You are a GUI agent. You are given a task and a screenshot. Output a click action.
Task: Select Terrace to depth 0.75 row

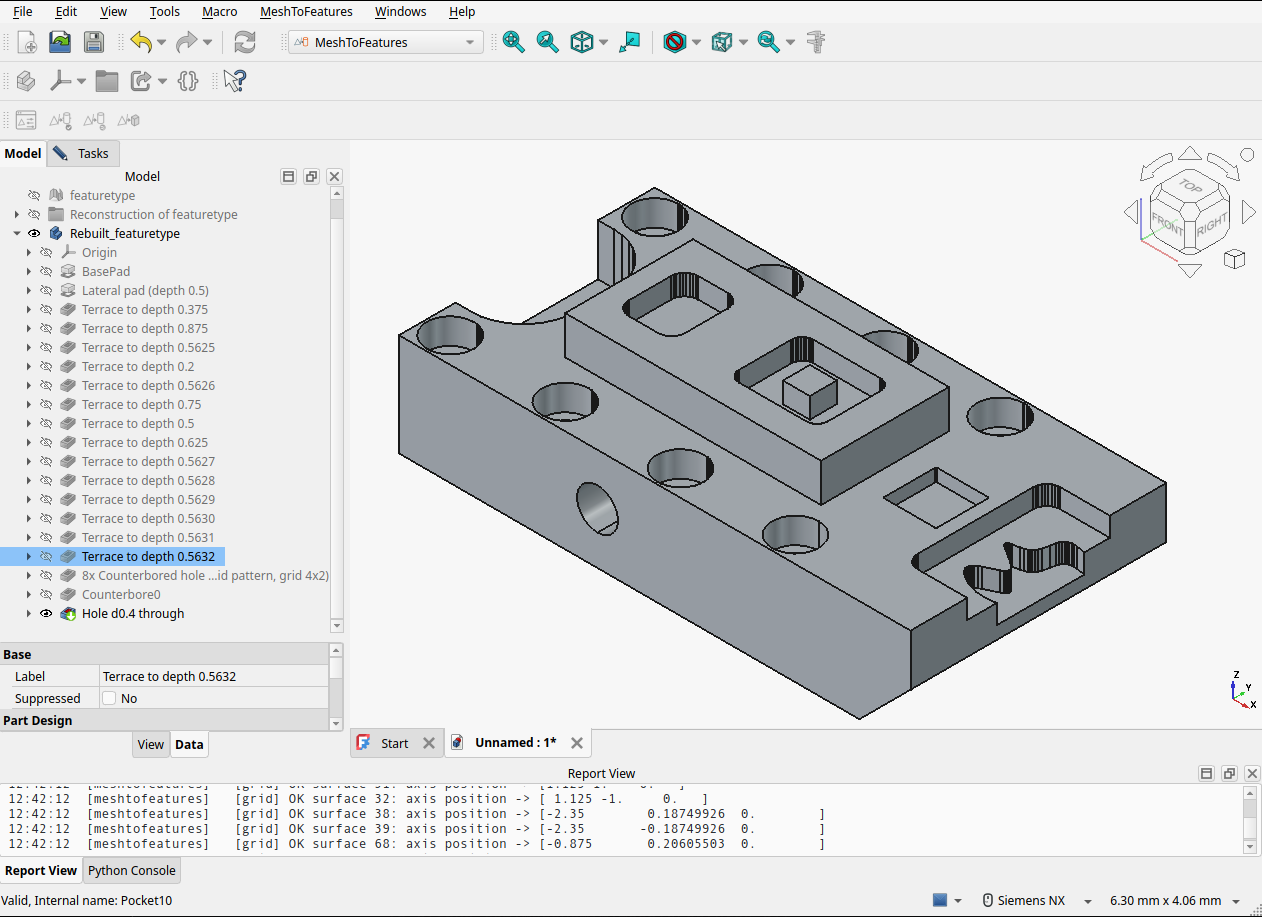point(142,404)
